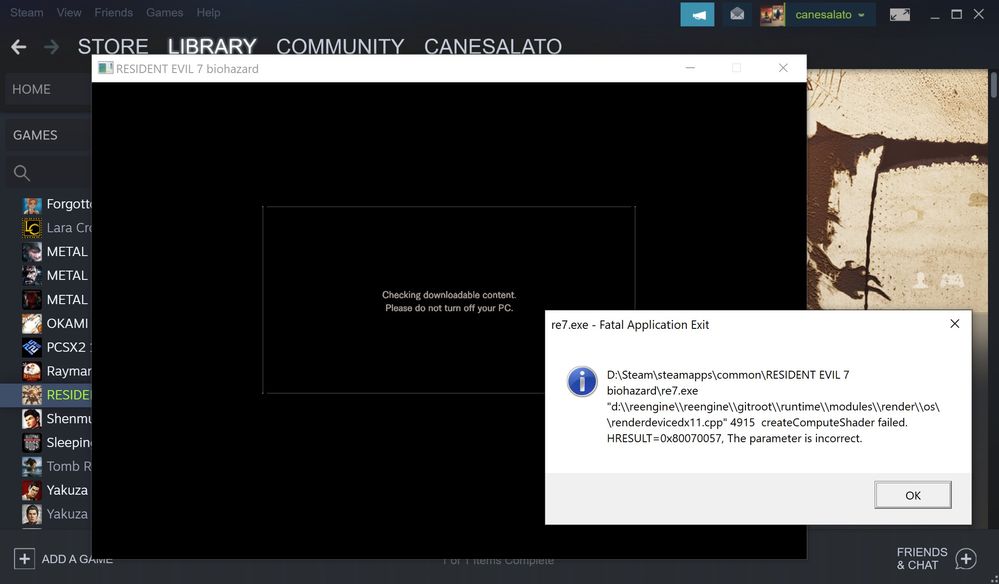Open the View menu
This screenshot has height=584, width=999.
coord(69,12)
